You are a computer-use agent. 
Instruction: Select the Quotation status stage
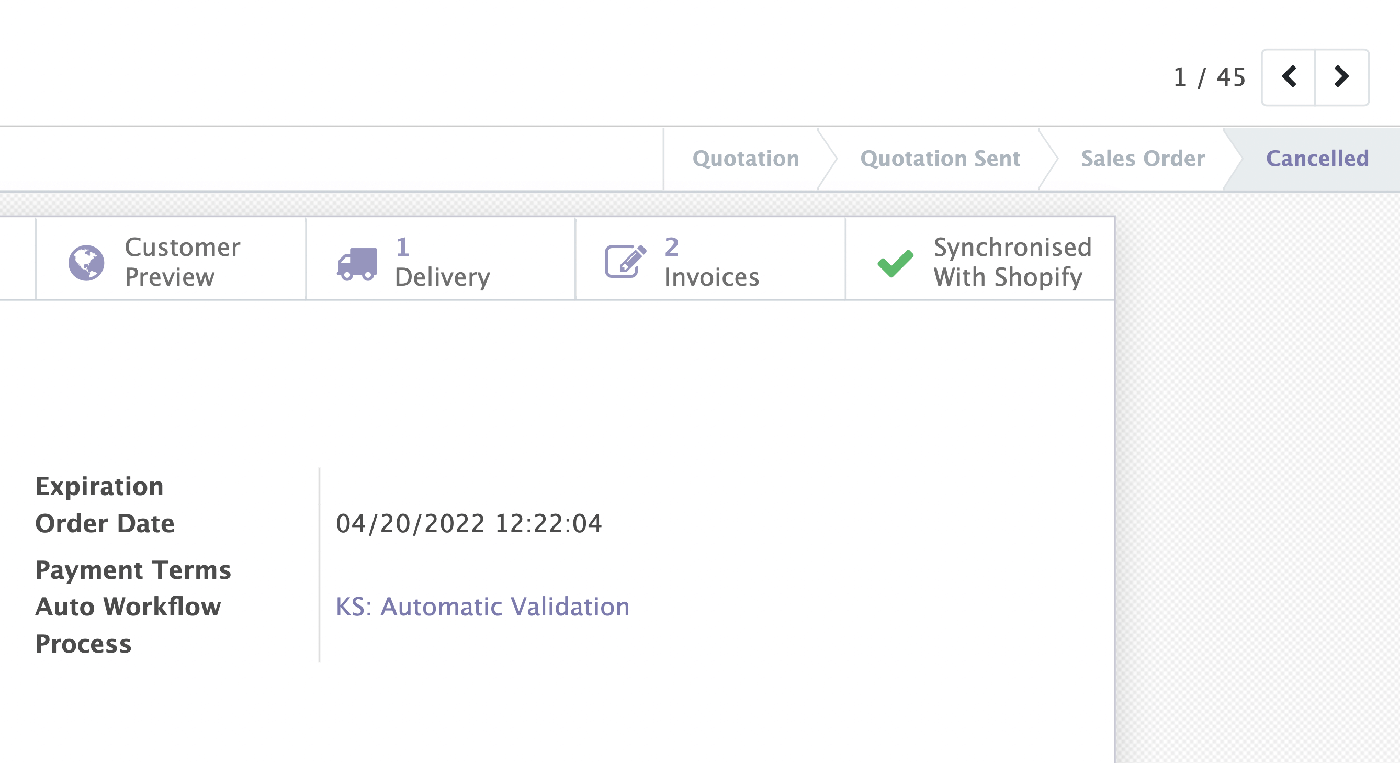coord(746,159)
